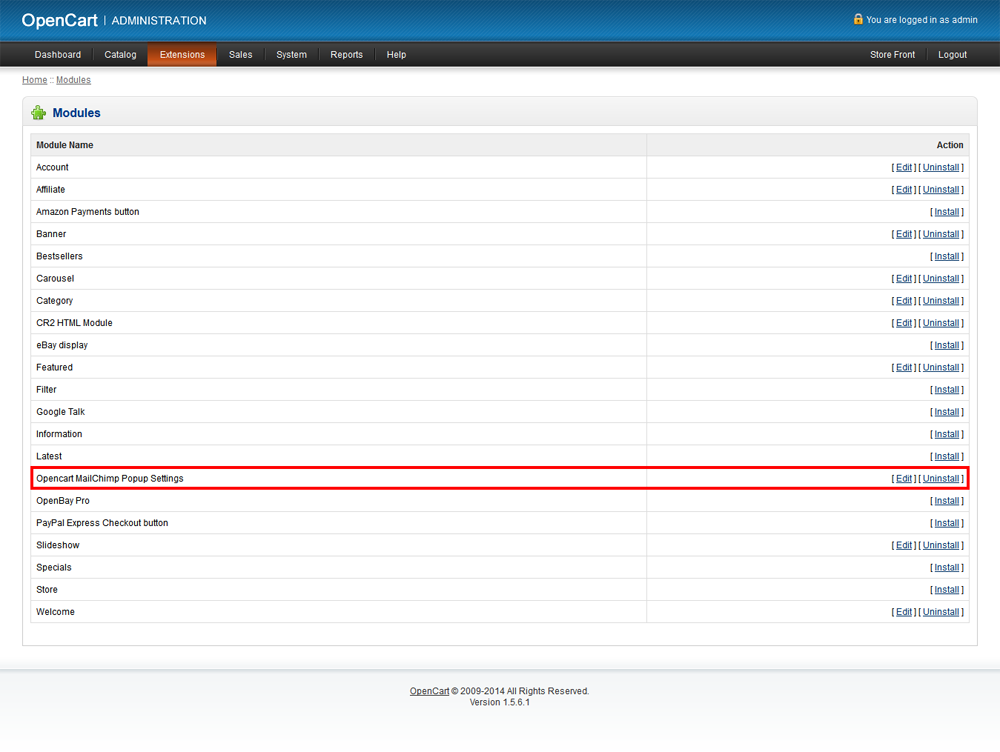This screenshot has width=1000, height=752.
Task: Install the Store module
Action: (946, 590)
